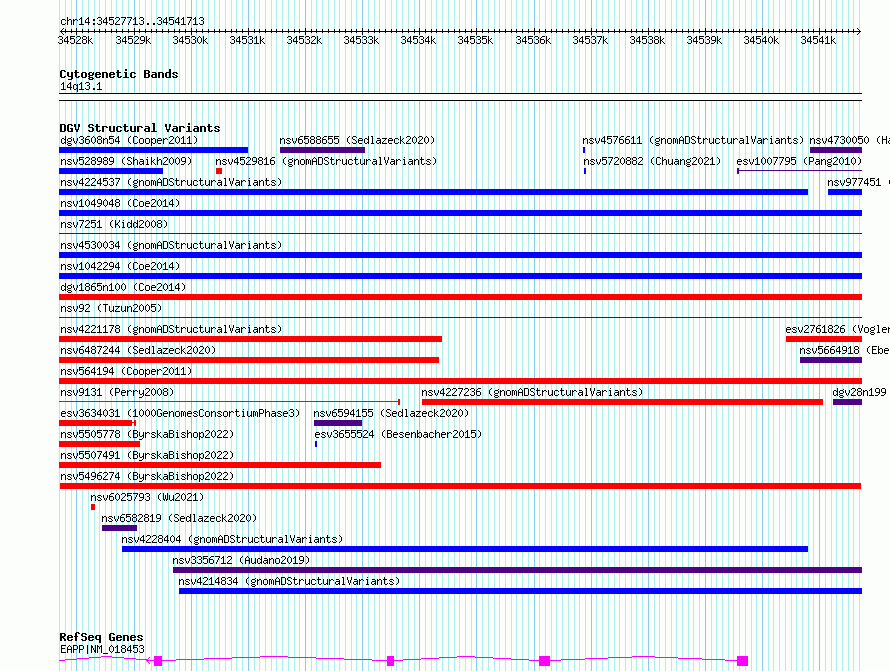Click dgv1865n100 (Coe2014) label
The image size is (890, 671).
pos(123,287)
